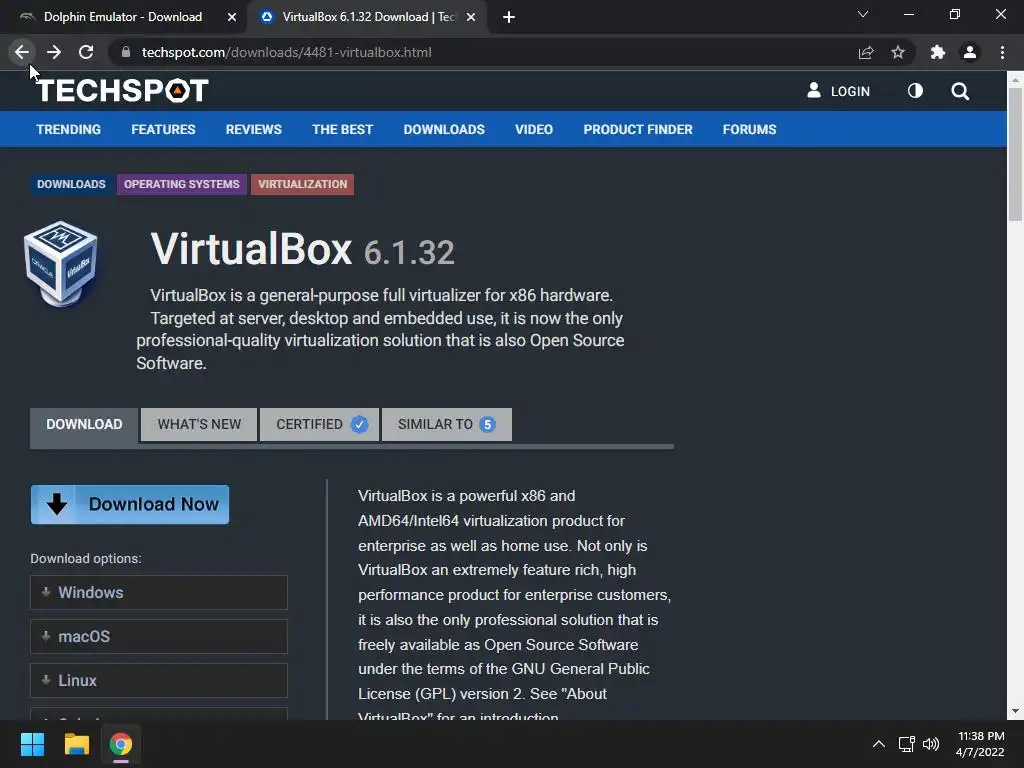
Task: Reload the TechSpot page
Action: click(x=86, y=52)
